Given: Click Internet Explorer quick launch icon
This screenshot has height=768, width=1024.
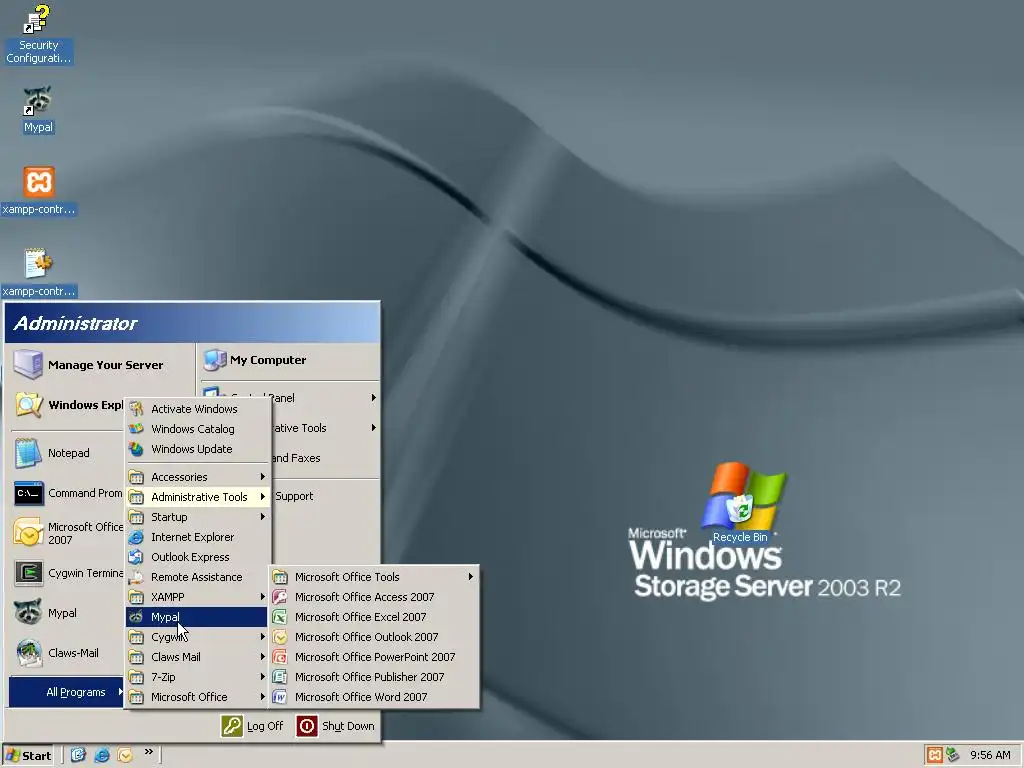Looking at the screenshot, I should [x=102, y=756].
